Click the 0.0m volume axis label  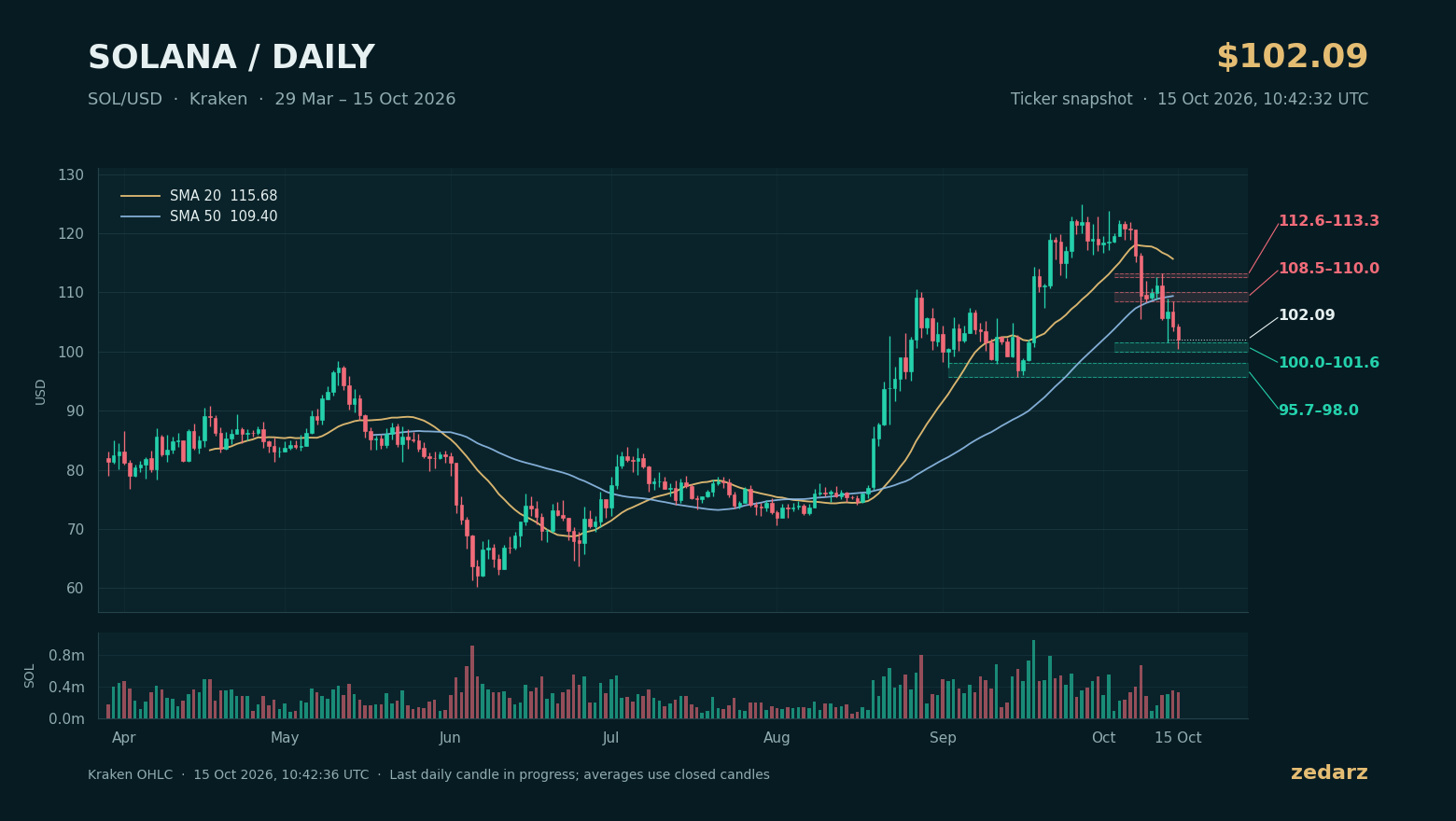tap(66, 718)
